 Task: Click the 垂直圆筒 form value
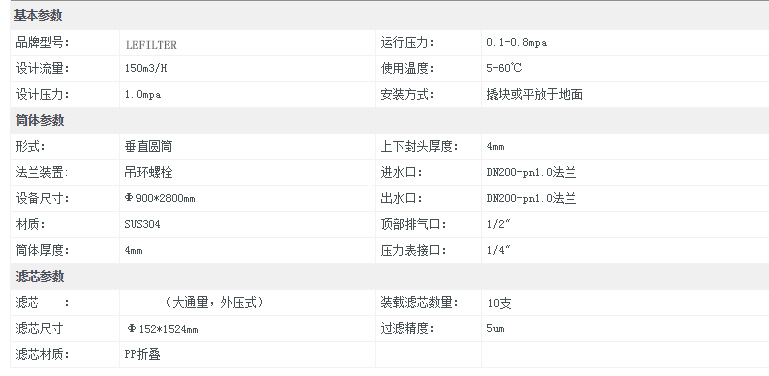click(x=149, y=147)
